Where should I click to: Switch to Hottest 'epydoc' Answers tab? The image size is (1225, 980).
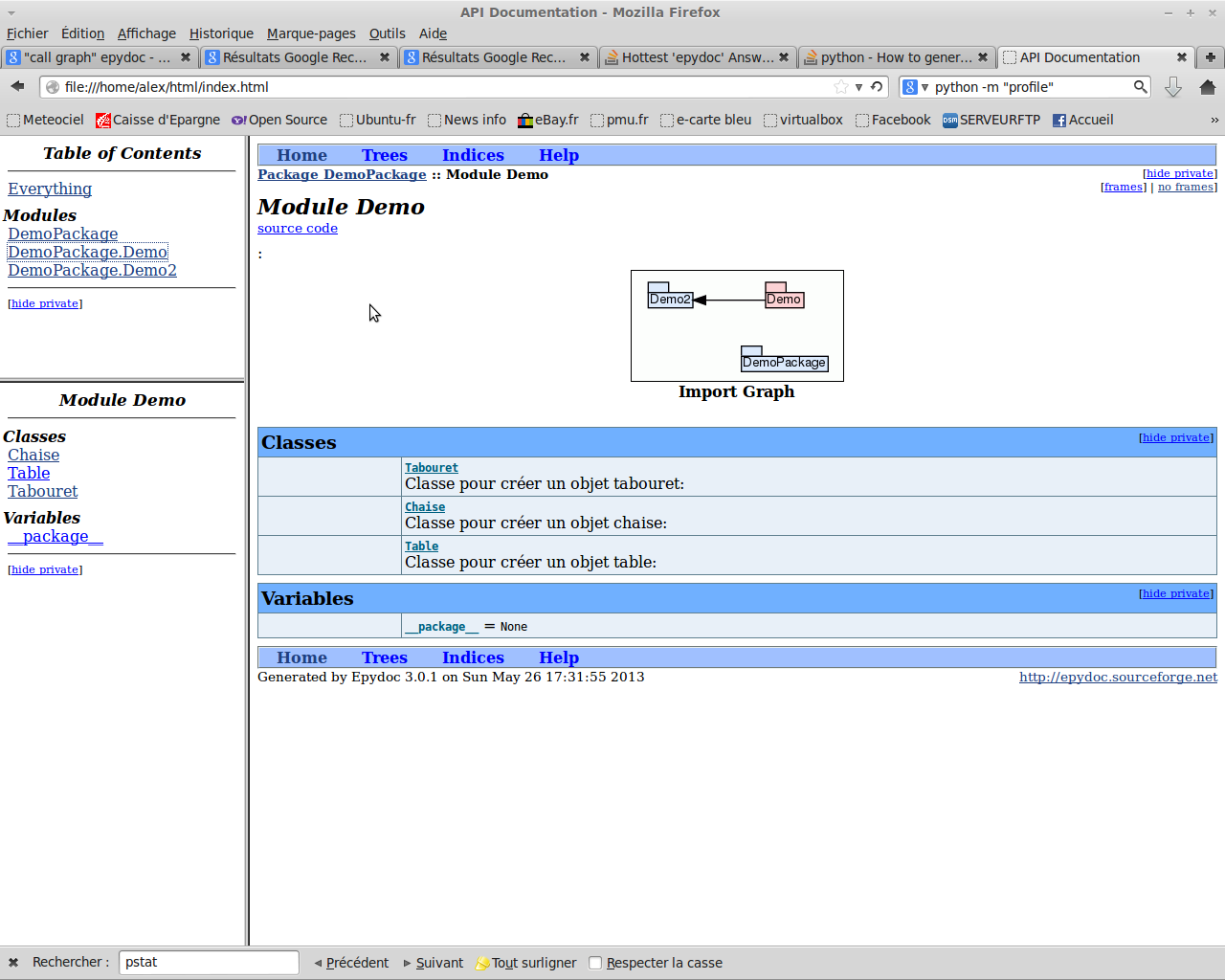[x=697, y=57]
